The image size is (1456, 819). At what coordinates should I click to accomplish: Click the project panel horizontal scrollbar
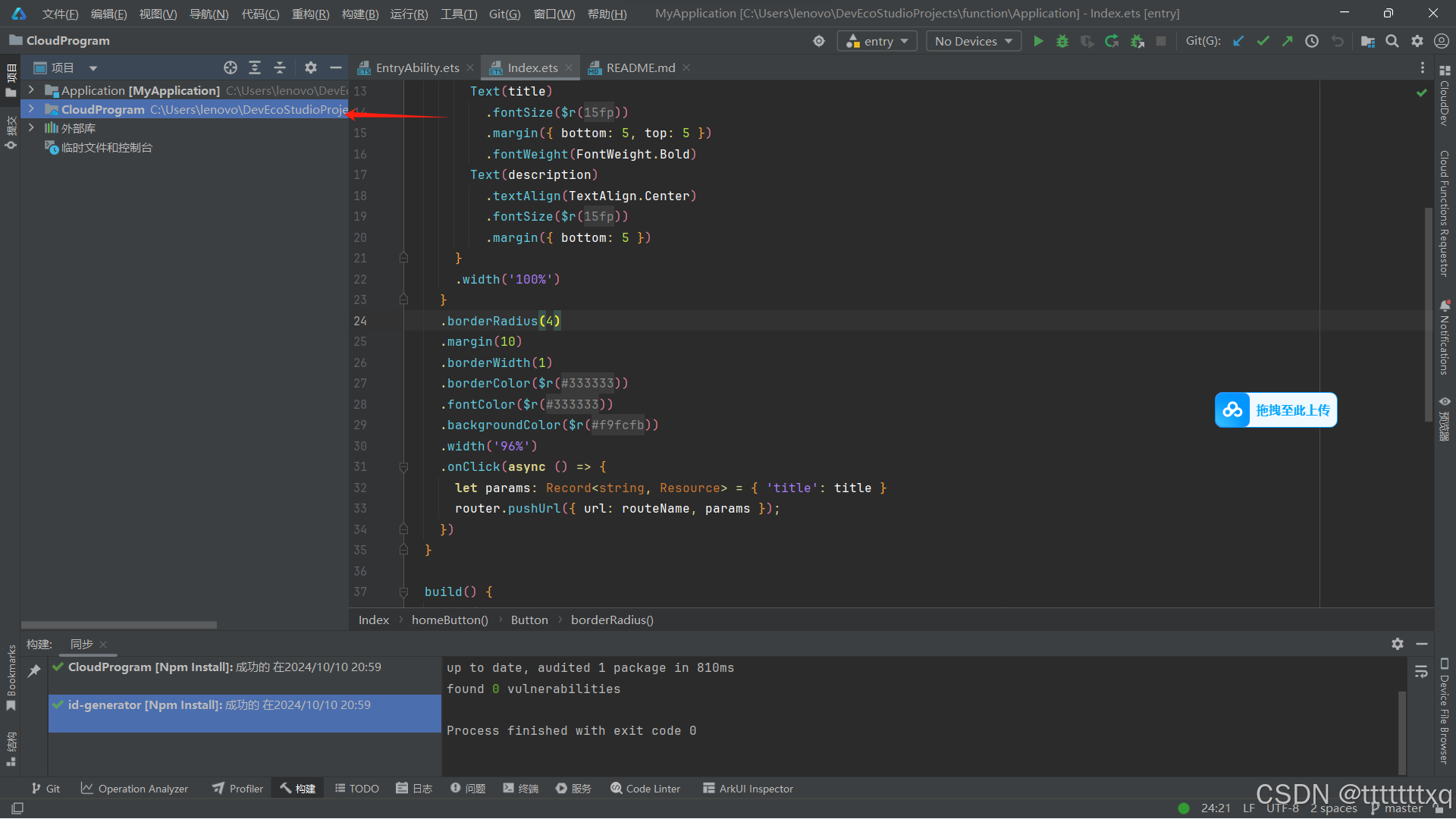click(x=119, y=625)
